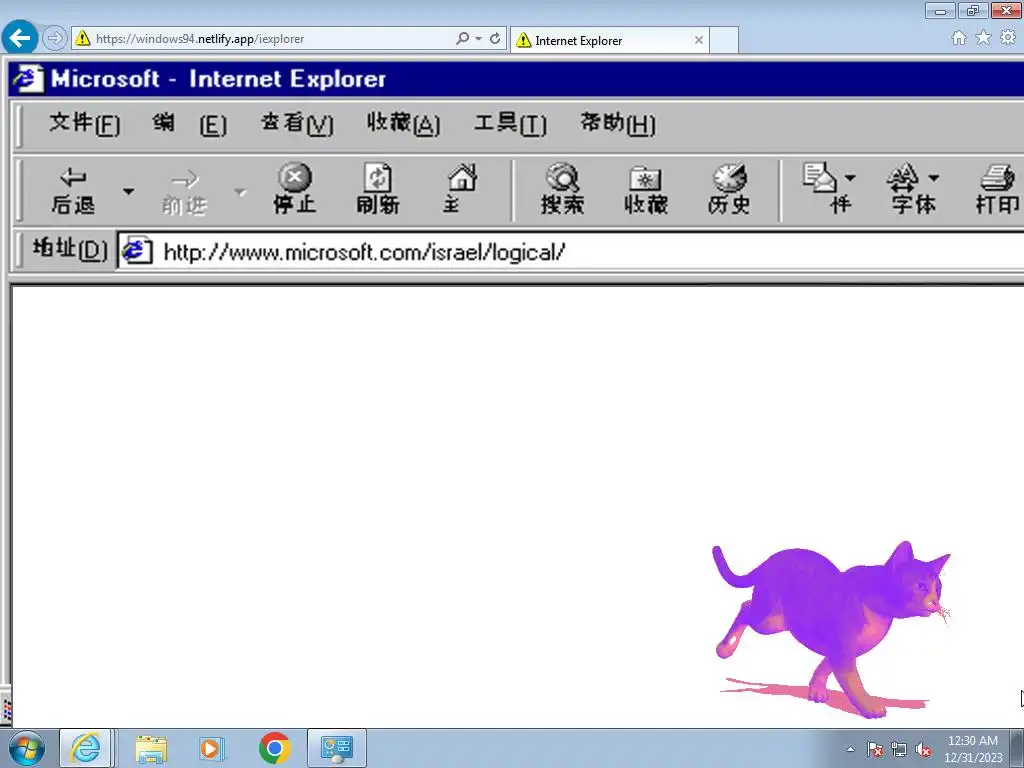The height and width of the screenshot is (768, 1024).
Task: Click the 搜索 (Search) toolbar icon
Action: pyautogui.click(x=562, y=189)
